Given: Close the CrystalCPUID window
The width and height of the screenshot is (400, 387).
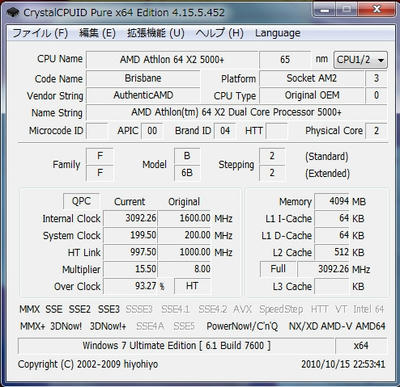Looking at the screenshot, I should [376, 10].
